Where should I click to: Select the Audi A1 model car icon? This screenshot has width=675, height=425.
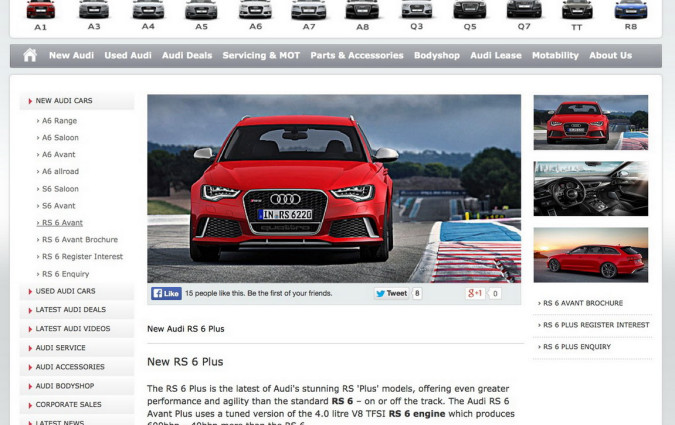(x=40, y=11)
